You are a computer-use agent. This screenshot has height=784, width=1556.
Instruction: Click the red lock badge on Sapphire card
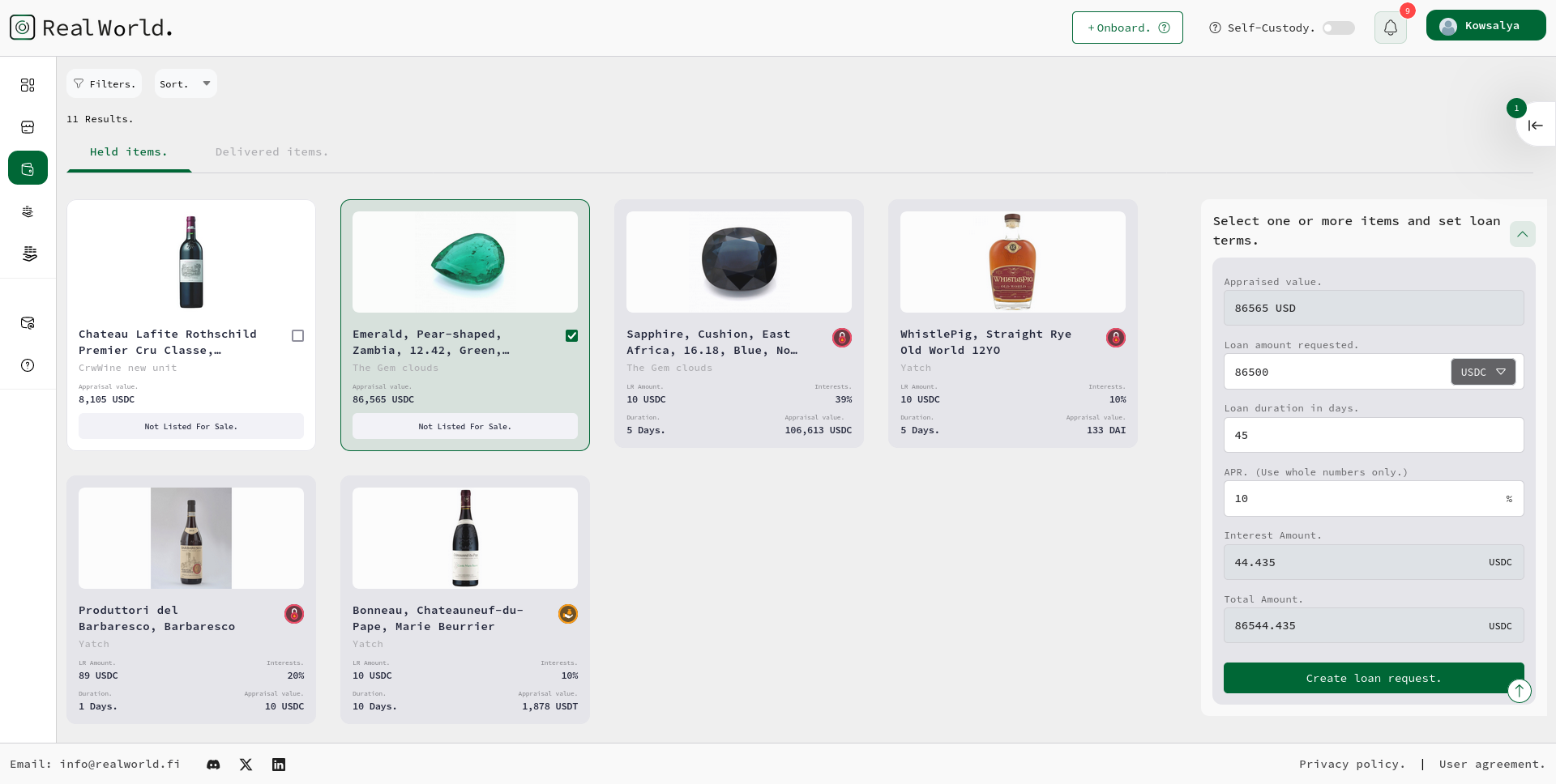pos(842,338)
